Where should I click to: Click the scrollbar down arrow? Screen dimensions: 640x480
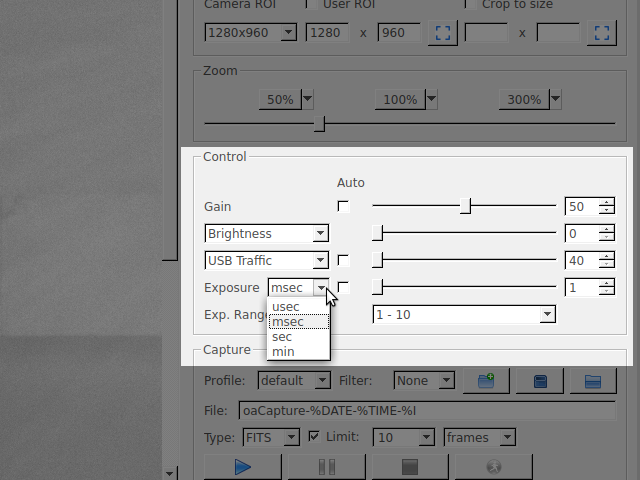[x=170, y=473]
